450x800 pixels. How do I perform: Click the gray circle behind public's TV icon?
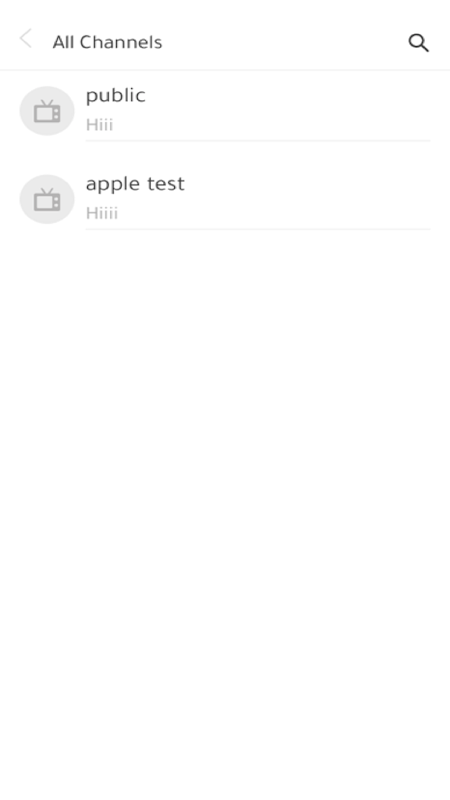[47, 111]
